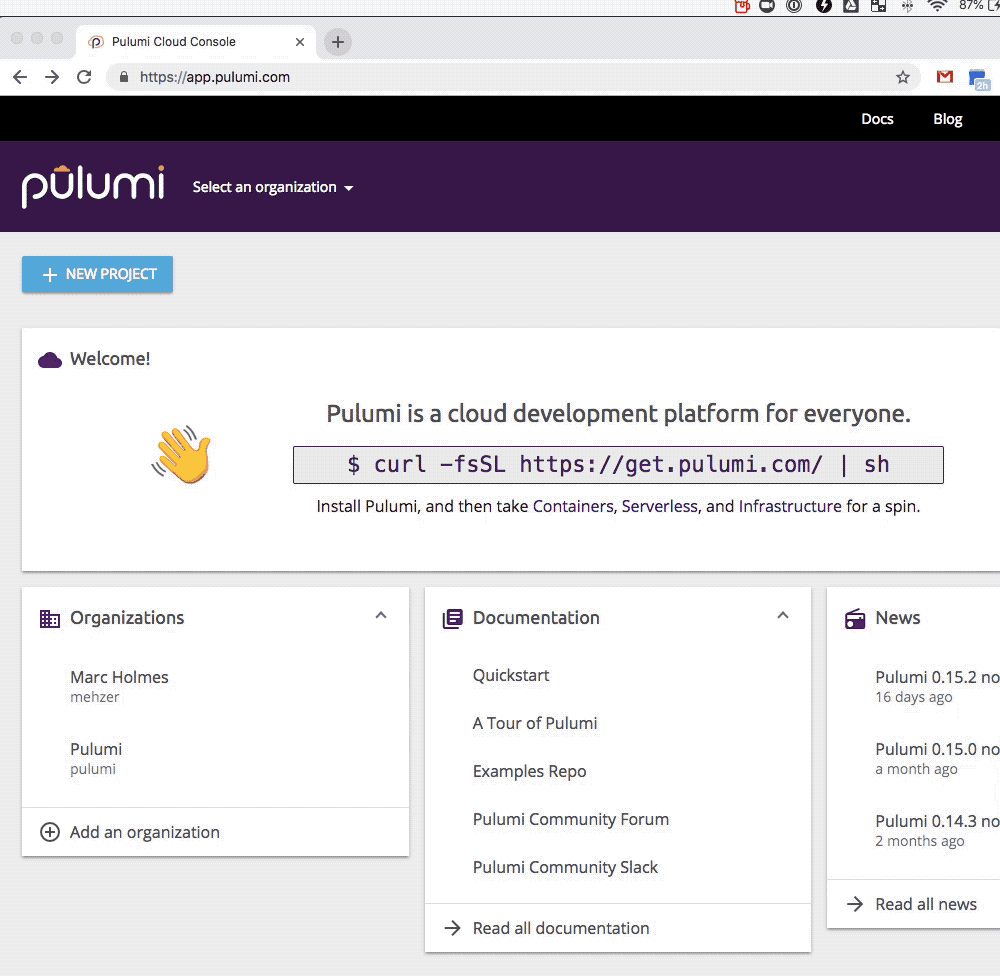
Task: Click the arrow icon beside Read all news
Action: pyautogui.click(x=855, y=904)
